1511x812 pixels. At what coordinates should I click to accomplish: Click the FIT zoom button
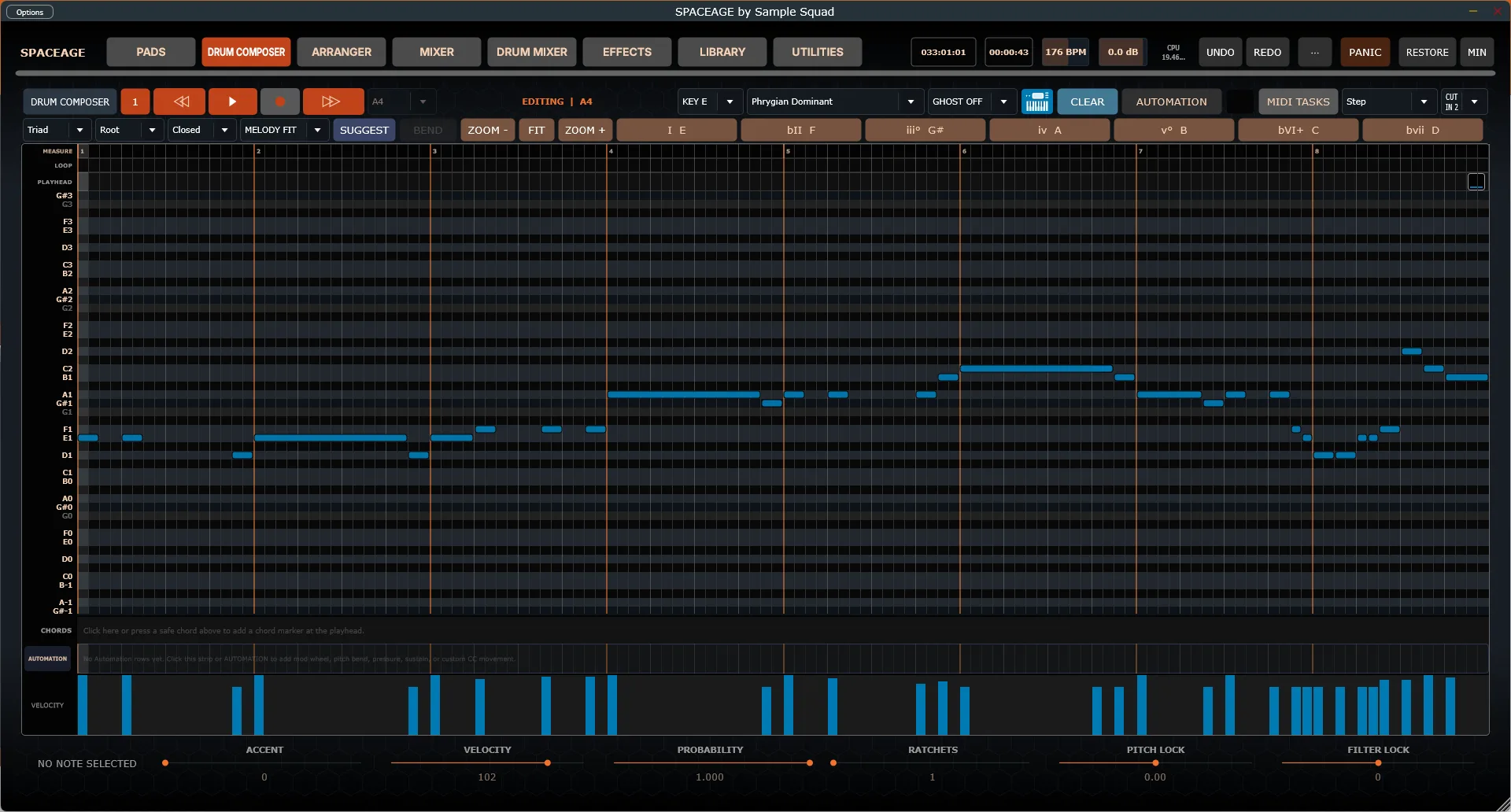pos(537,130)
